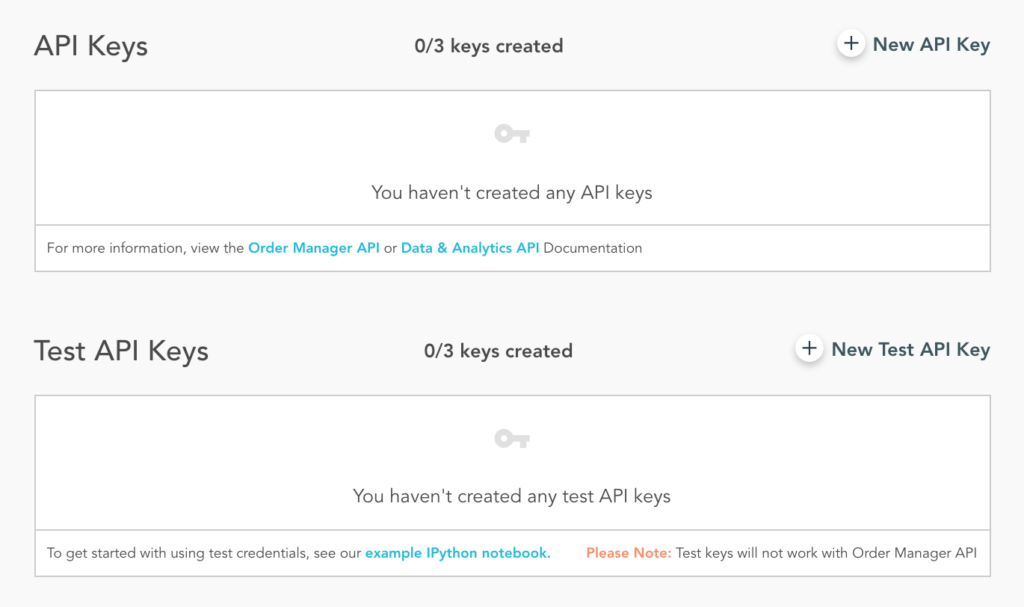Select the Test API Keys section heading

[x=121, y=350]
